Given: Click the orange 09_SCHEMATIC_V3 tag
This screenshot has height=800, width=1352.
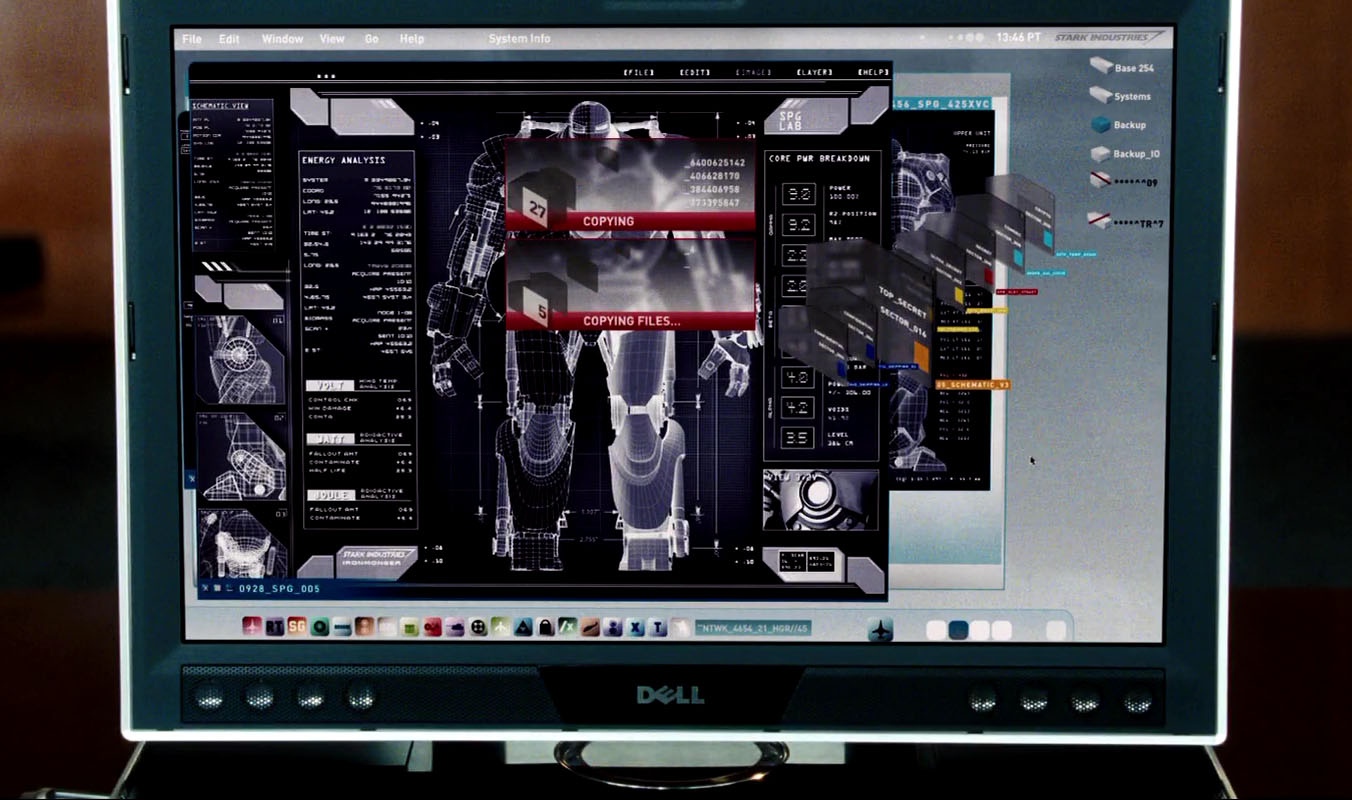Looking at the screenshot, I should tap(971, 384).
